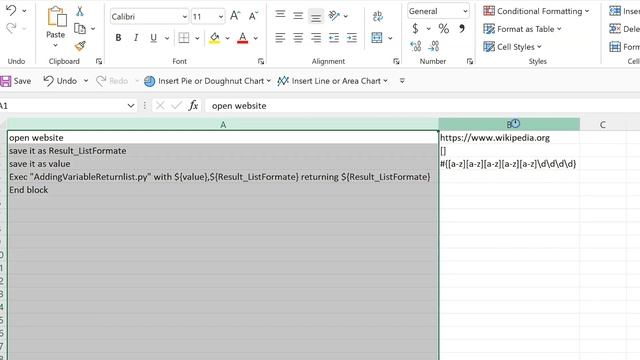Screen dimensions: 640x360
Task: Set middle vertical alignment
Action: pyautogui.click(x=298, y=16)
